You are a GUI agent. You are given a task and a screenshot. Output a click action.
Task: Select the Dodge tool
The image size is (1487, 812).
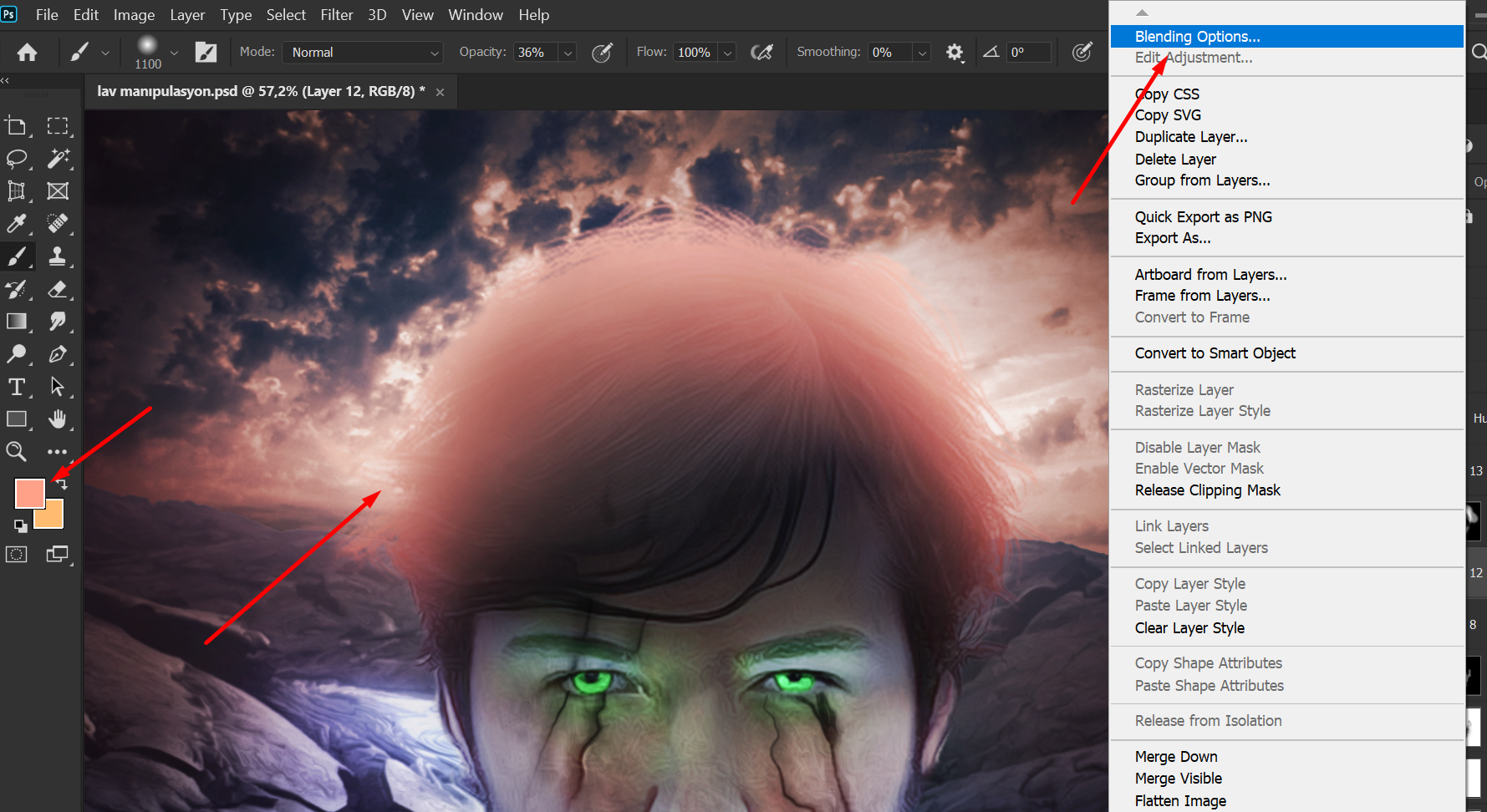coord(16,354)
